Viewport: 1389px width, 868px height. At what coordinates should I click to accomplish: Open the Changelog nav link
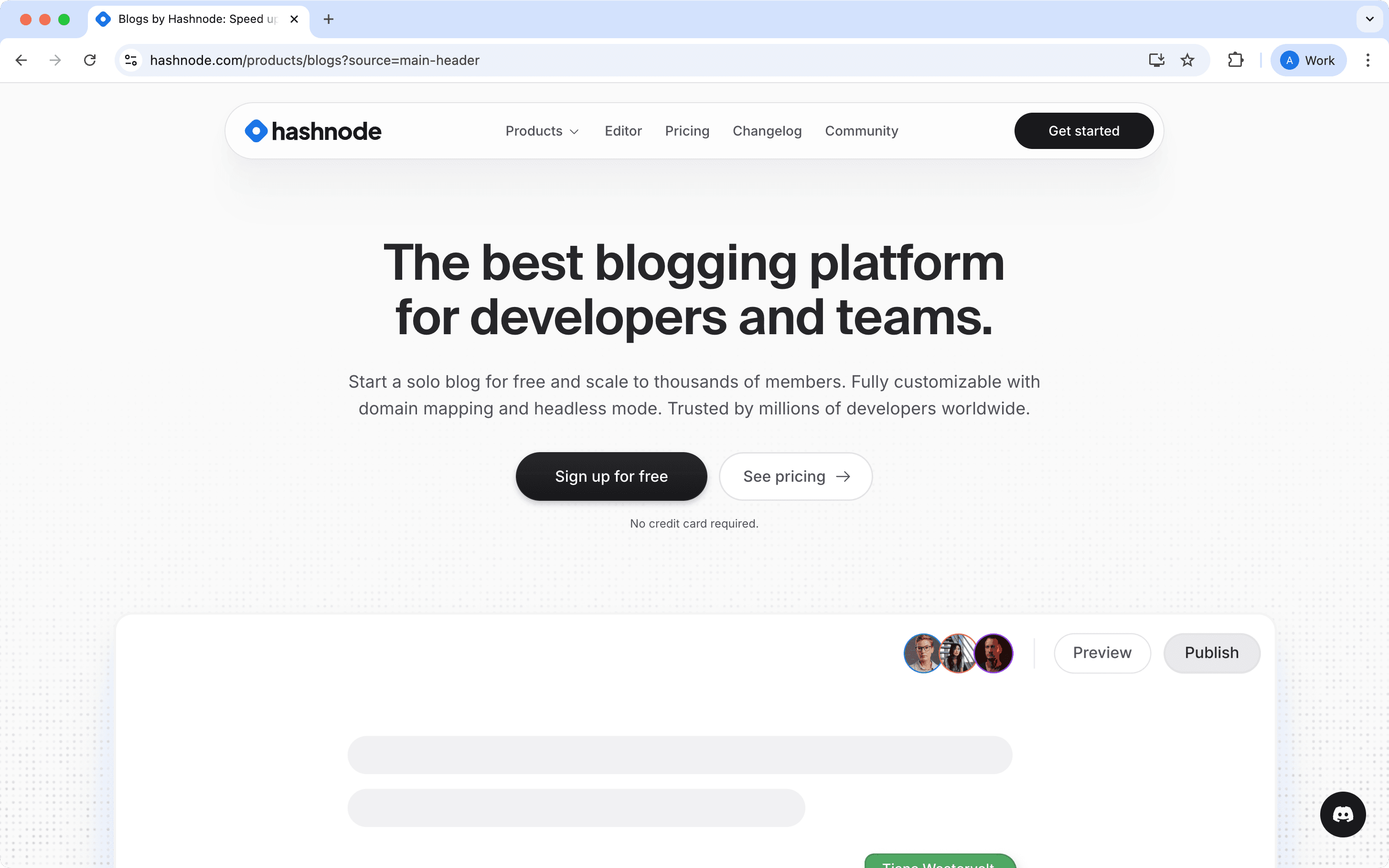tap(767, 131)
